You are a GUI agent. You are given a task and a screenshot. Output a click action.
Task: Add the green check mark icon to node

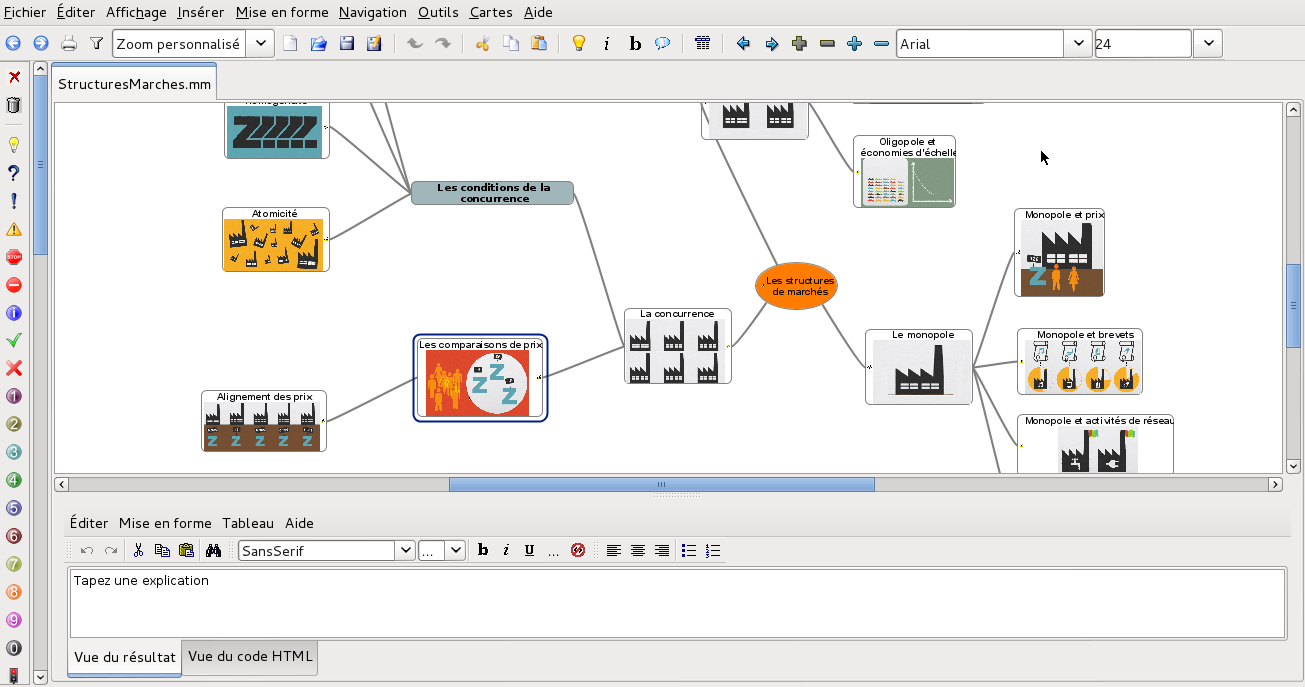coord(14,341)
